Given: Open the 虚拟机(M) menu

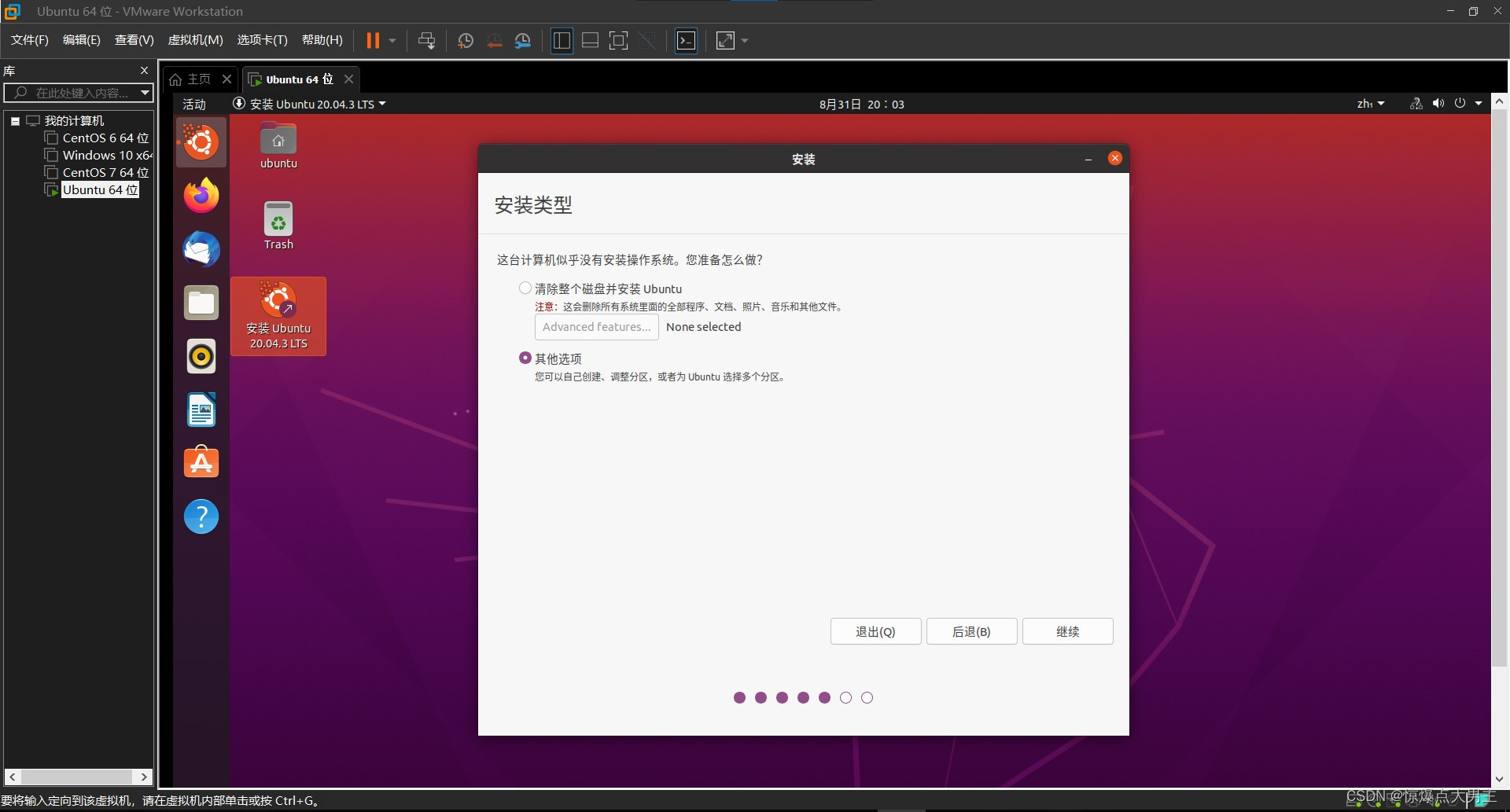Looking at the screenshot, I should [x=195, y=40].
